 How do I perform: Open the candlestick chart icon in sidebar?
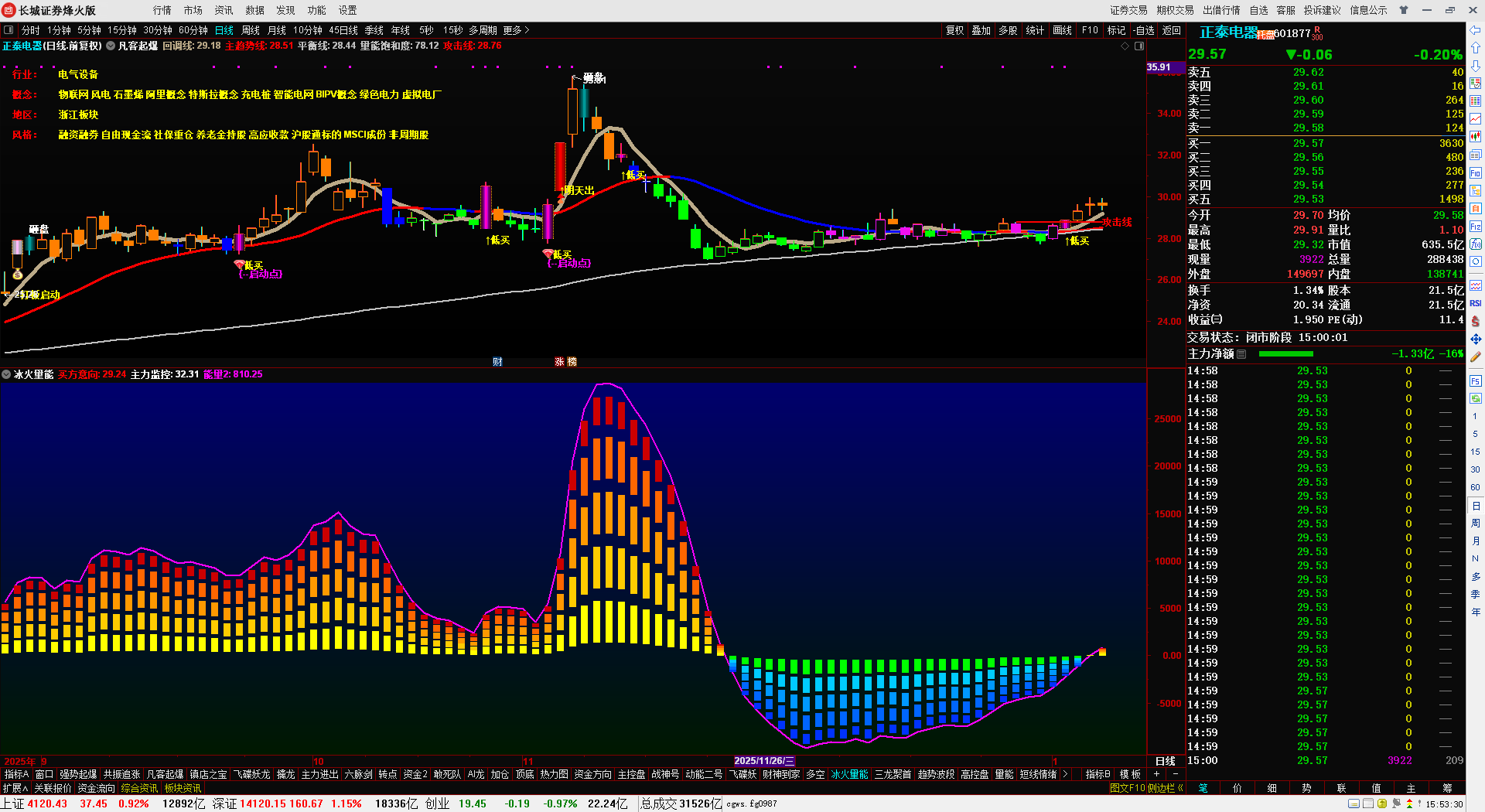(x=1476, y=137)
